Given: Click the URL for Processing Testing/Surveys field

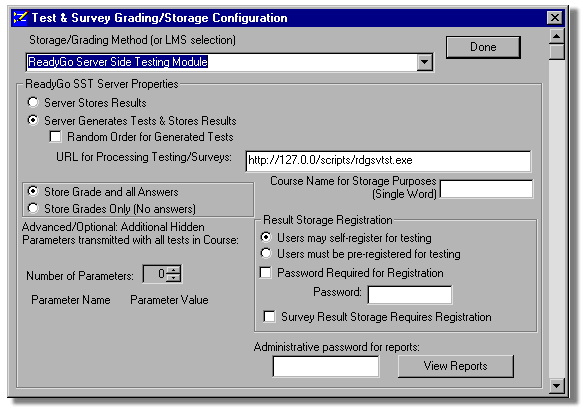Looking at the screenshot, I should tap(388, 161).
